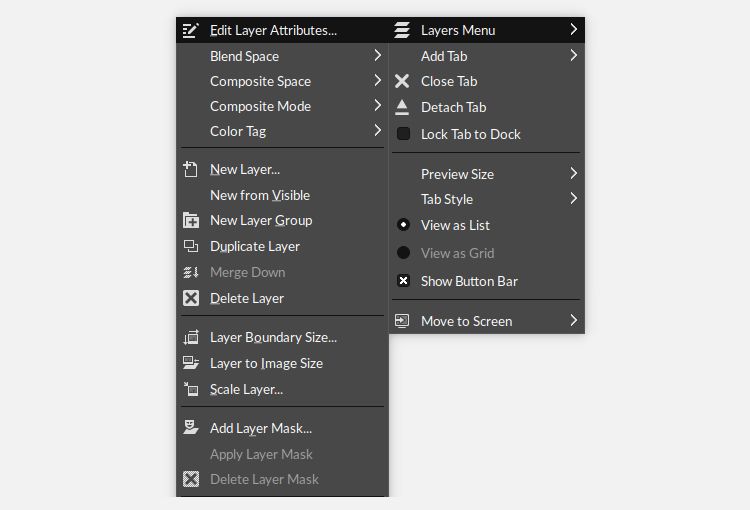Image resolution: width=750 pixels, height=510 pixels.
Task: Choose Apply Layer Mask entry
Action: (x=282, y=454)
